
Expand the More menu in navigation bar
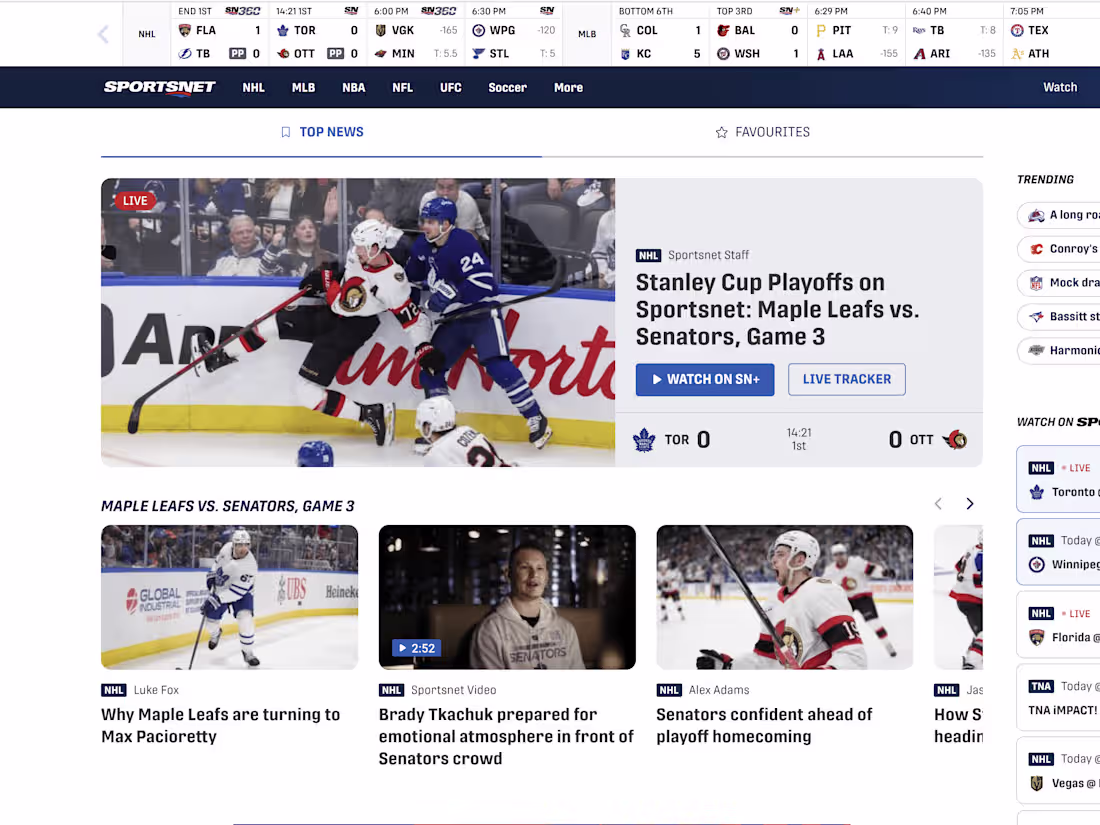568,88
